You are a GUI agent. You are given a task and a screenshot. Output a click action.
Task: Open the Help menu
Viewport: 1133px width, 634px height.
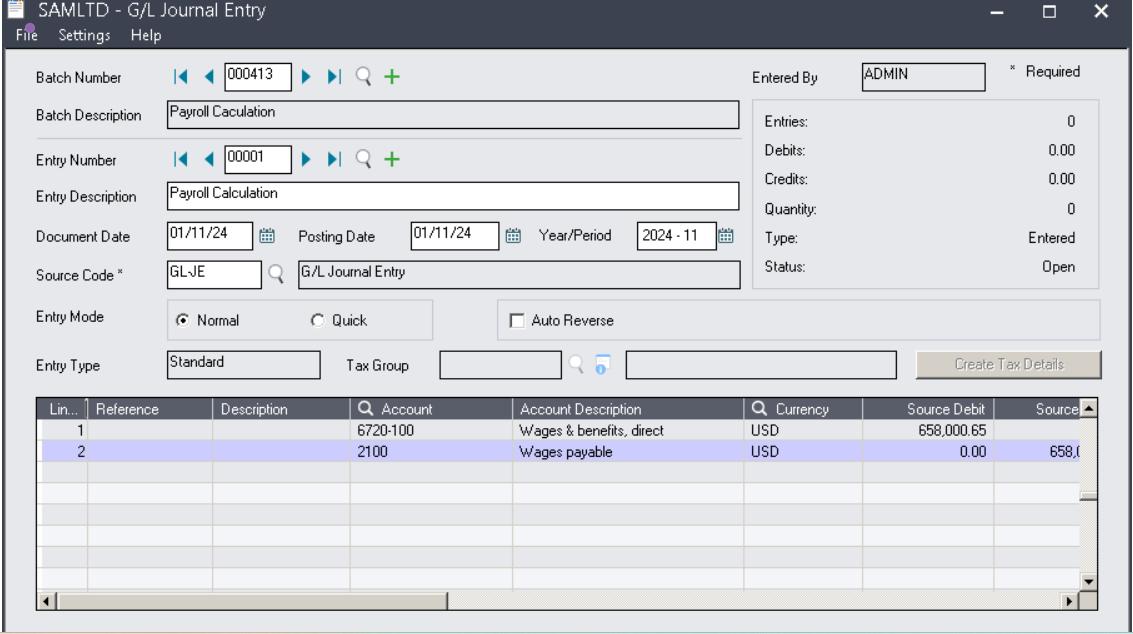tap(146, 35)
